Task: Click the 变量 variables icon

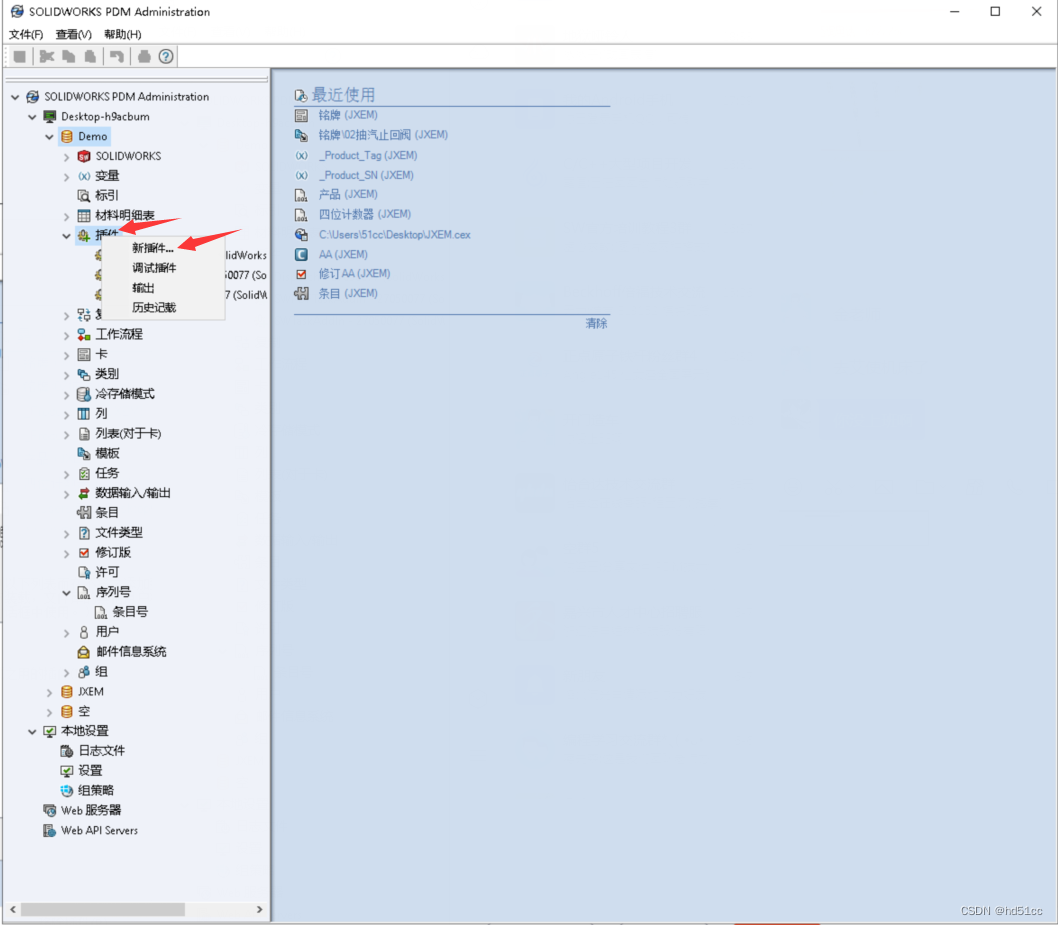Action: click(84, 176)
